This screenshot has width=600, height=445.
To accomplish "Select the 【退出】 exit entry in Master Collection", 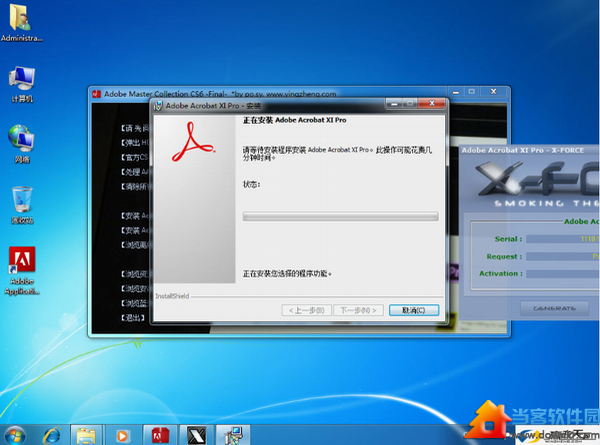I will pos(133,318).
